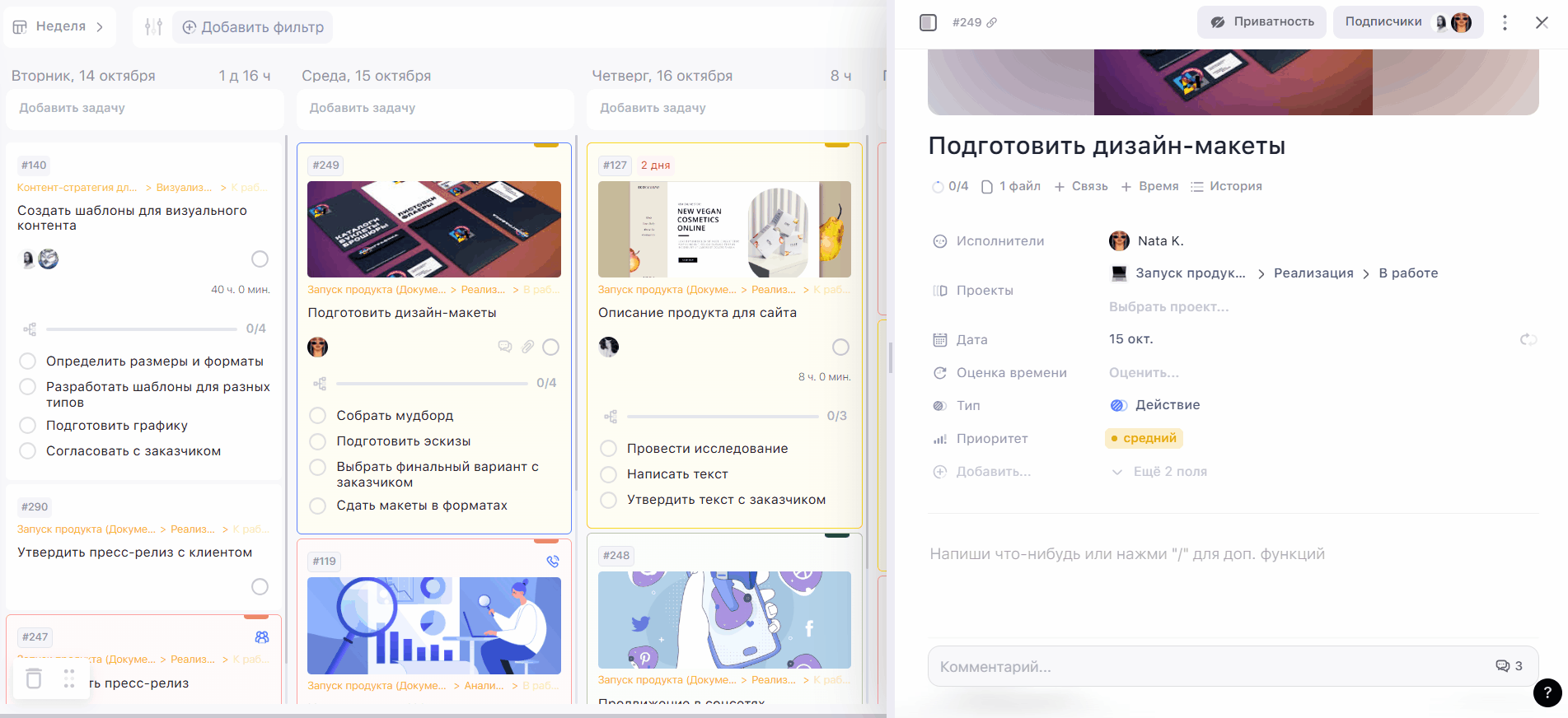Expand Ещё 2 поля hidden fields
Screen dimensions: 1568x718
1160,472
